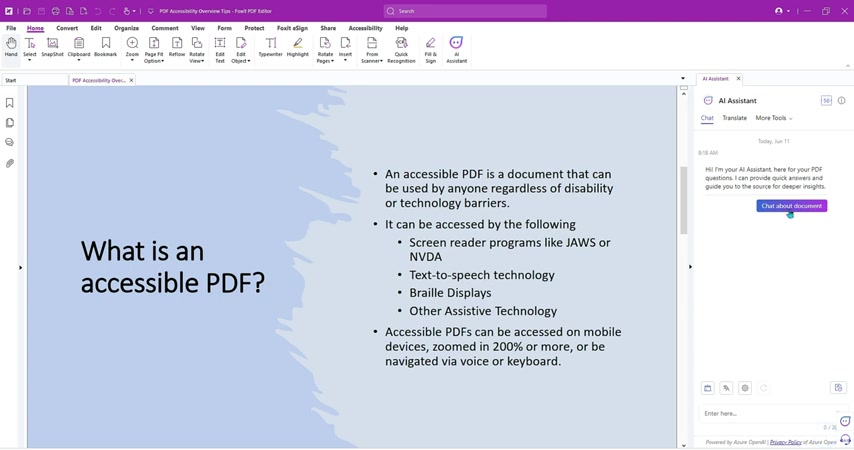854x450 pixels.
Task: Open the comments panel in left sidebar
Action: tap(9, 142)
